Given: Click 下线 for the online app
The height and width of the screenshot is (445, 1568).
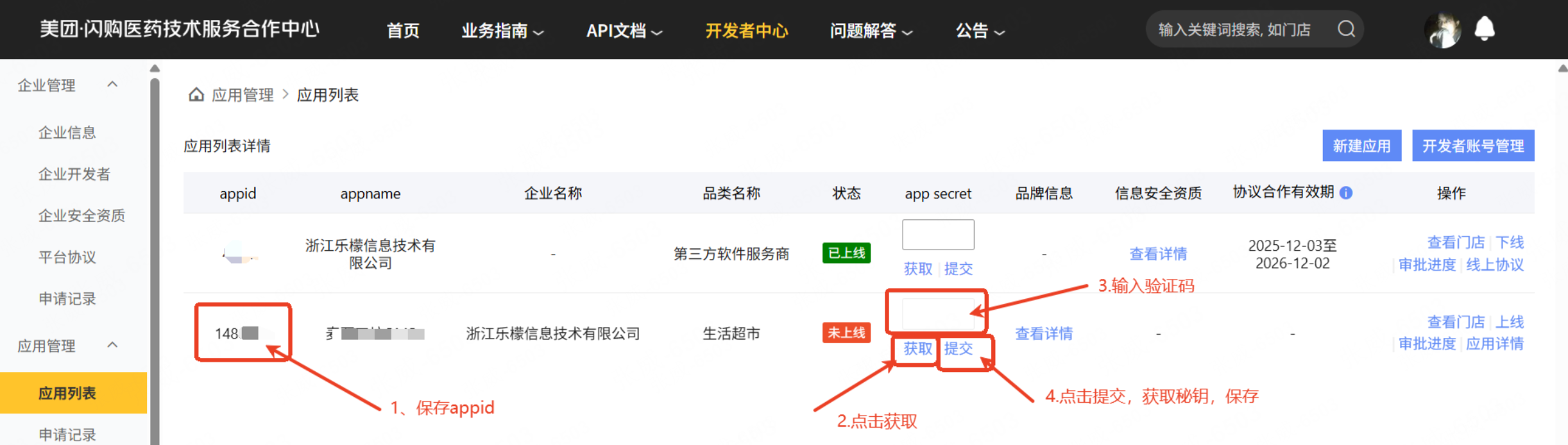Looking at the screenshot, I should coord(1510,242).
